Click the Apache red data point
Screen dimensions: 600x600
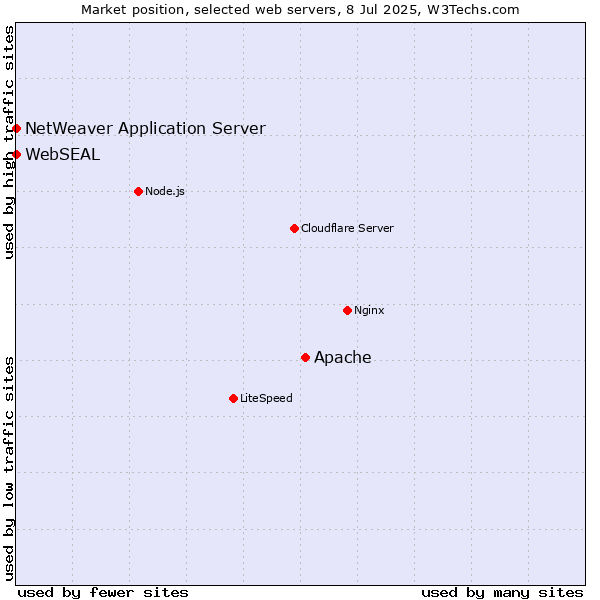[305, 357]
